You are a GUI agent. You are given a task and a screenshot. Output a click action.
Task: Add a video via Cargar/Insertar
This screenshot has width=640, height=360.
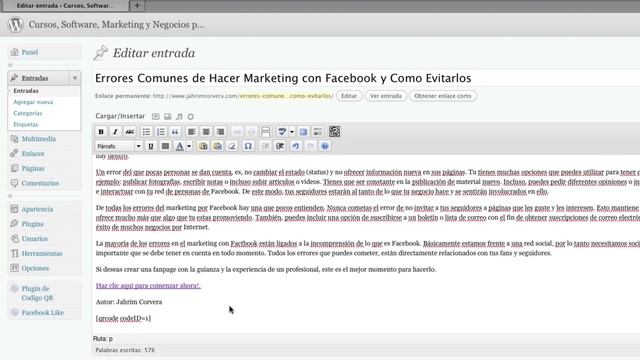(167, 116)
